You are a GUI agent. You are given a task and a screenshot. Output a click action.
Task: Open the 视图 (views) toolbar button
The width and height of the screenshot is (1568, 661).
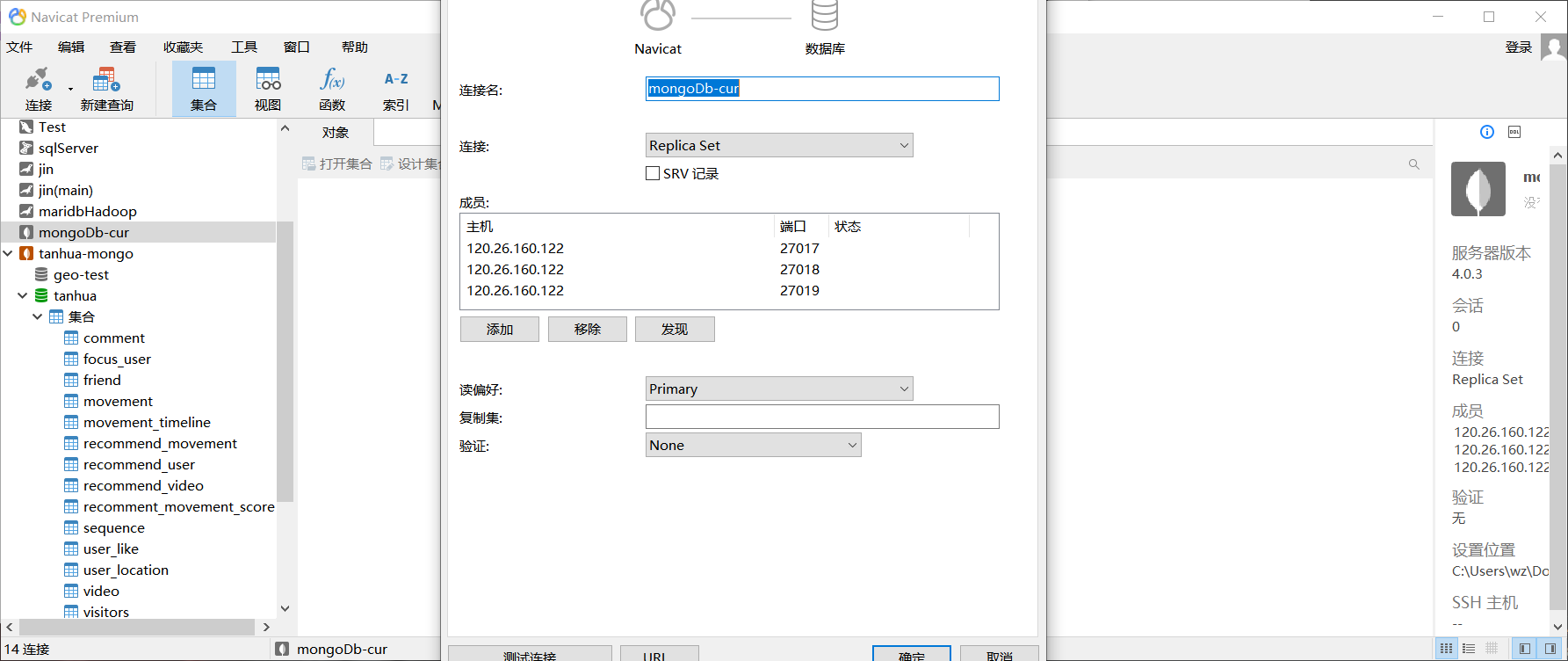(x=268, y=89)
